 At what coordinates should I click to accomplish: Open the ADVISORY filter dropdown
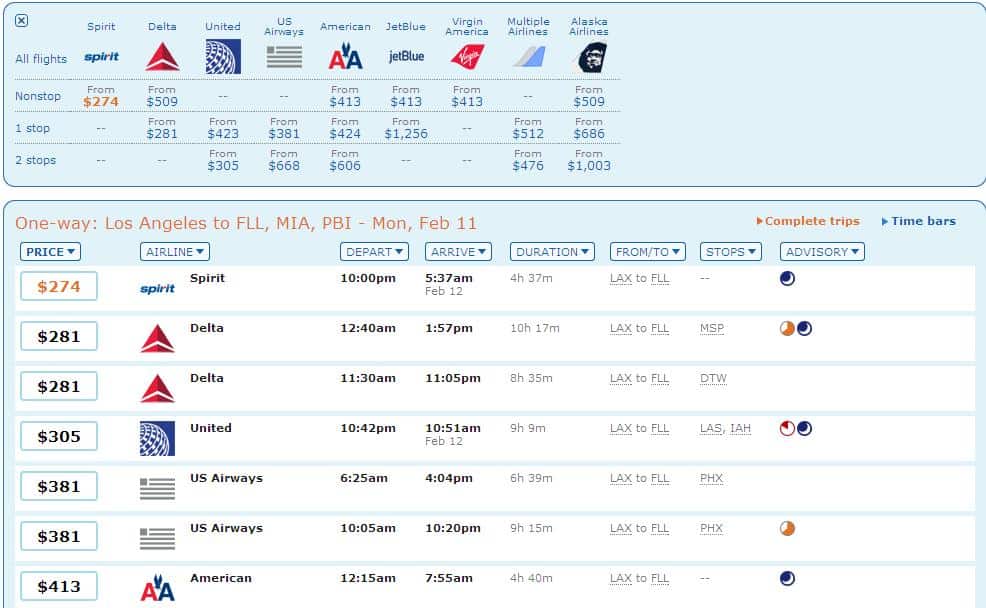[823, 251]
